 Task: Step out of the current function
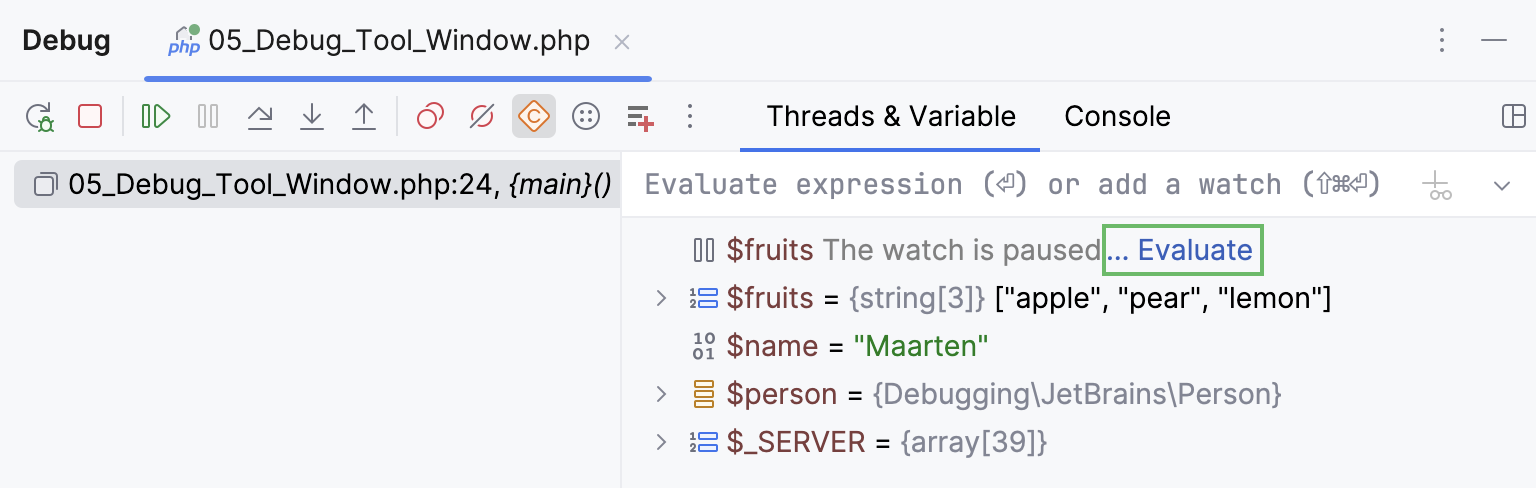pos(364,117)
